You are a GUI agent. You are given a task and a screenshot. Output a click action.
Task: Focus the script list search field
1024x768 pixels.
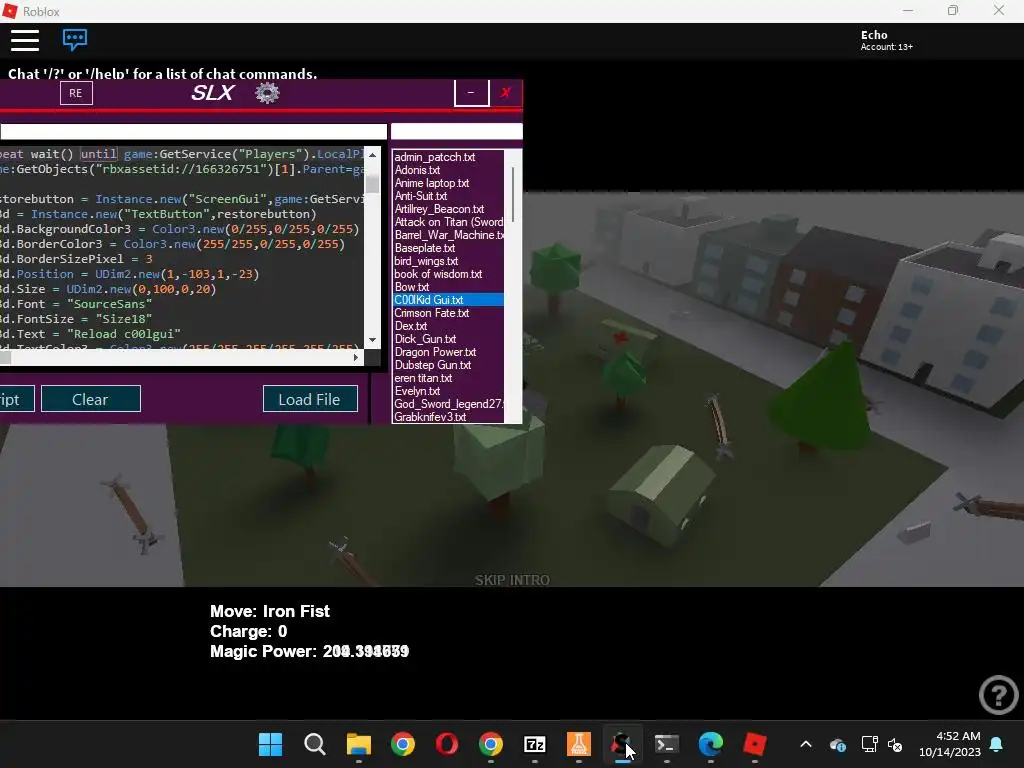pos(456,131)
